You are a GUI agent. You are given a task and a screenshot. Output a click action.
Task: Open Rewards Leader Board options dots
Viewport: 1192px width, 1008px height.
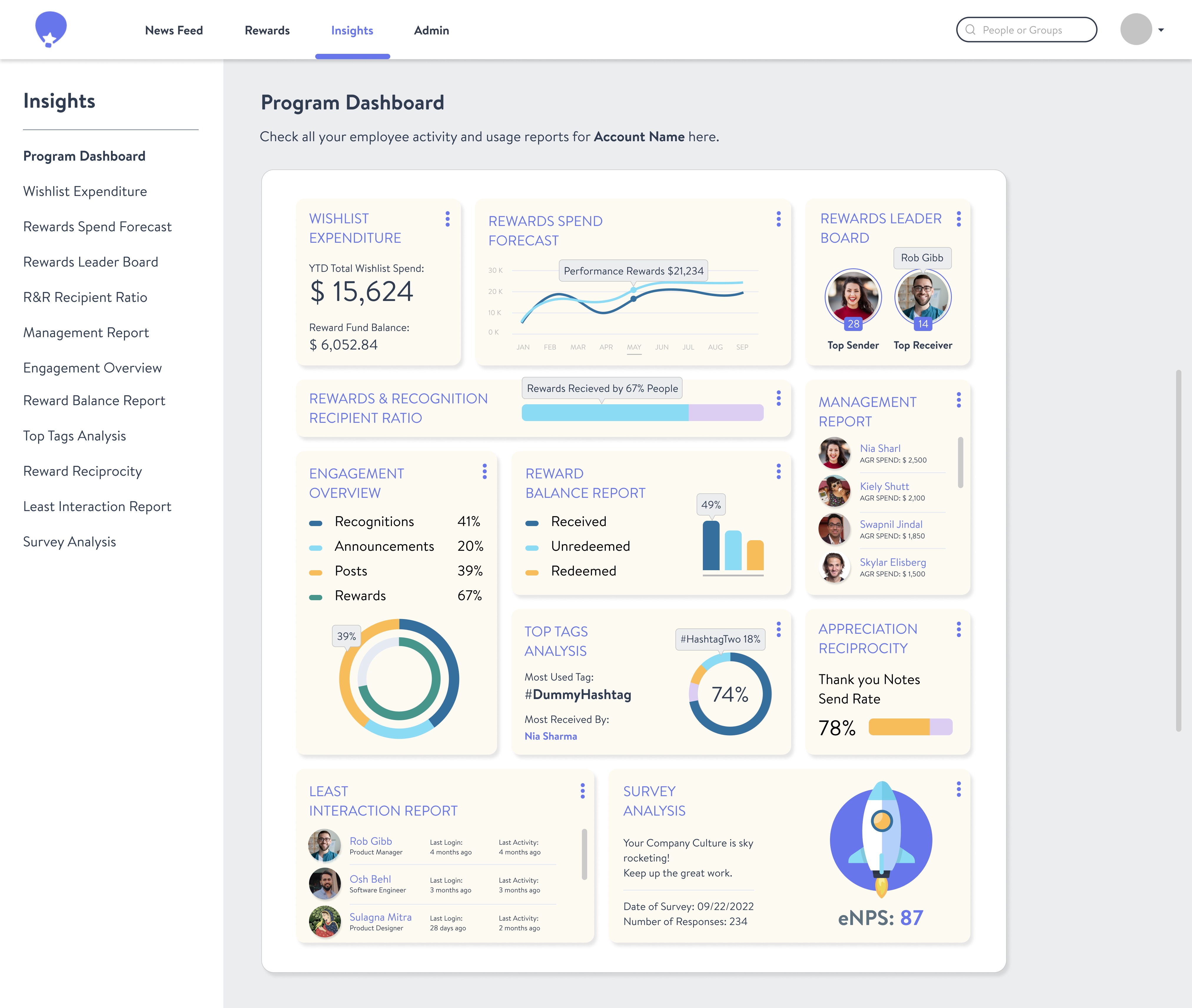coord(958,219)
